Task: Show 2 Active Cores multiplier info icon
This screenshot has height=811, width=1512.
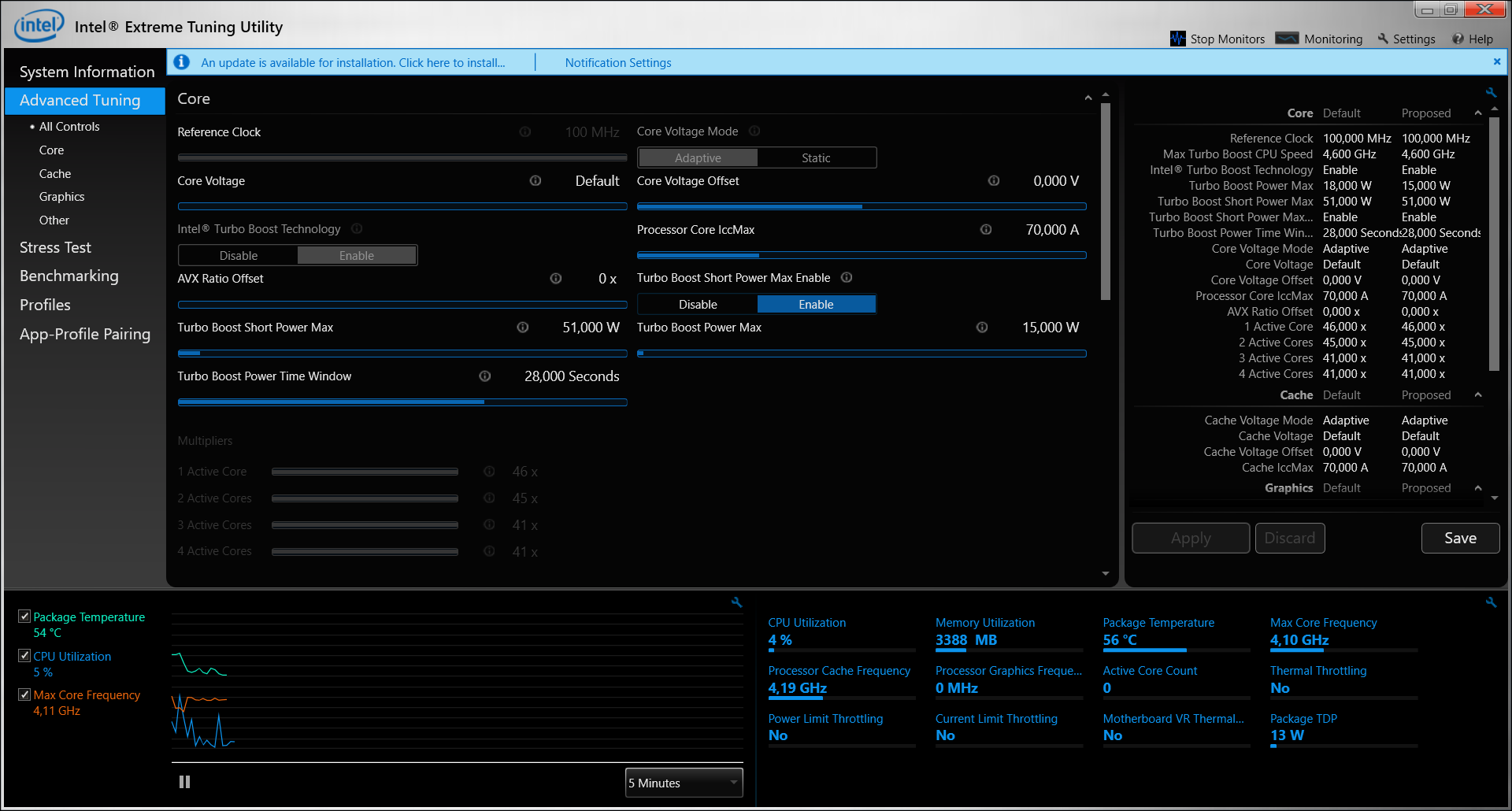Action: [489, 498]
